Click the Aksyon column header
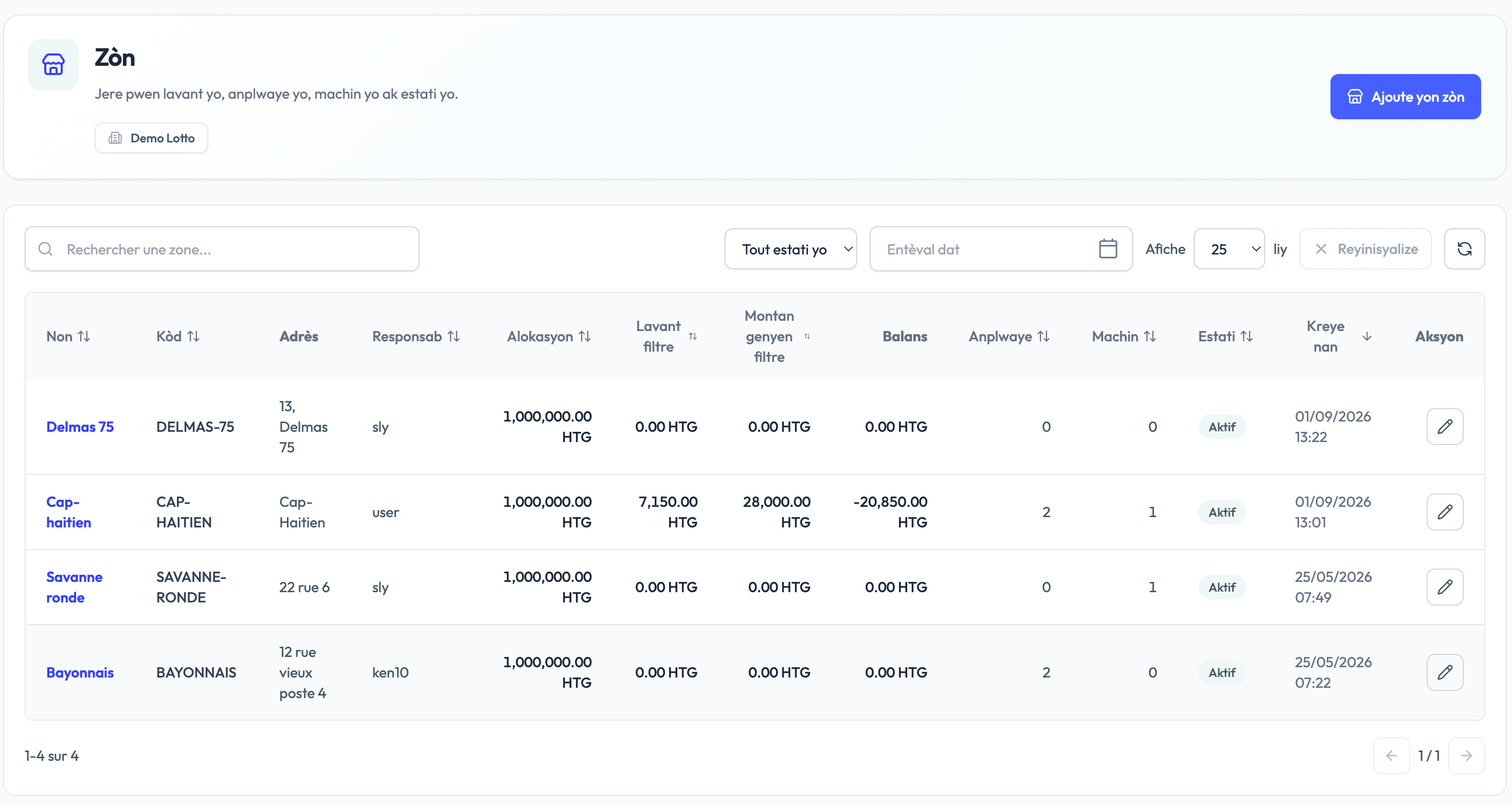 pyautogui.click(x=1439, y=336)
